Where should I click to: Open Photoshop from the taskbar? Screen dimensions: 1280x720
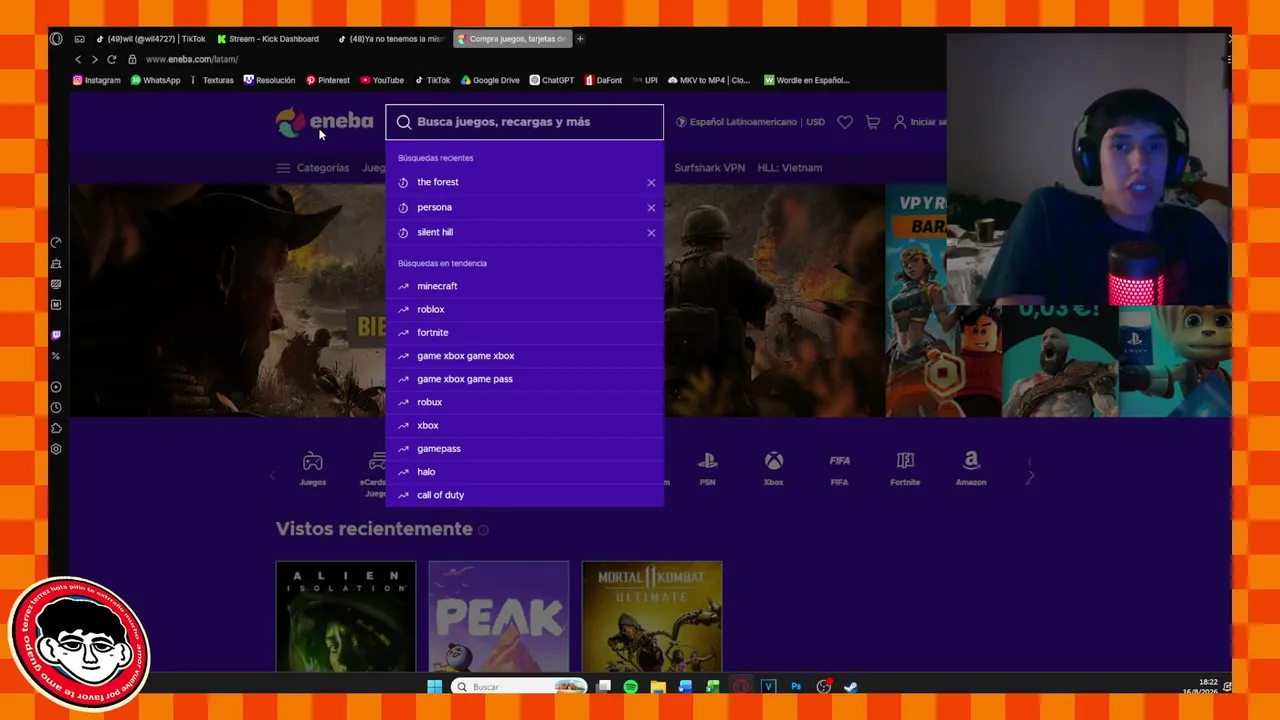[x=796, y=687]
